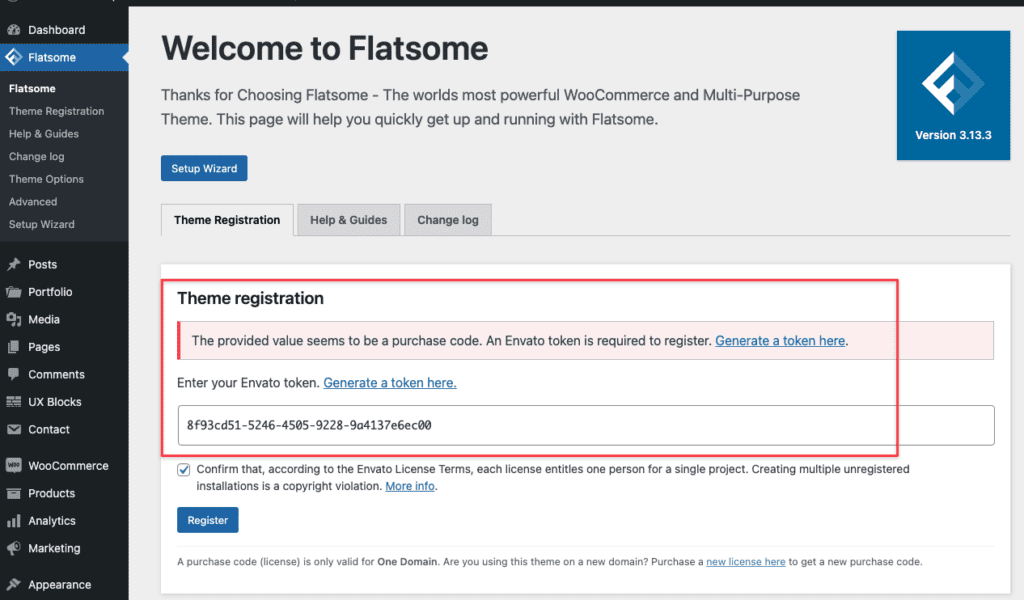This screenshot has height=600, width=1024.
Task: Click the Flatsome Version 3.13.3 logo badge
Action: [x=953, y=95]
